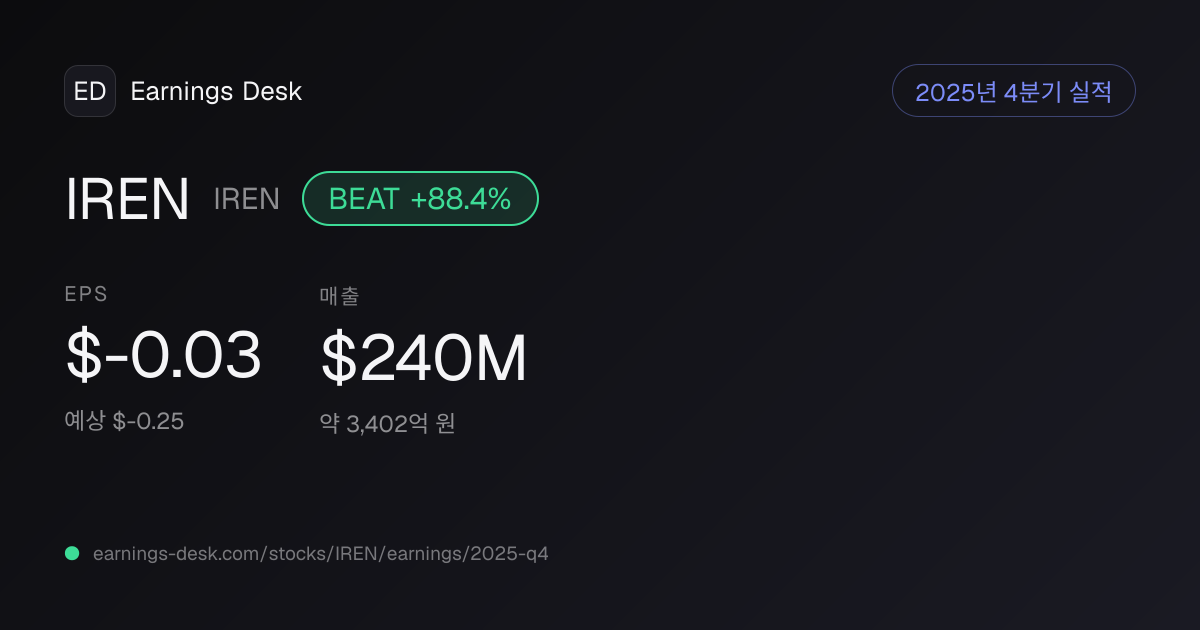
Task: Click the Earnings Desk brand name
Action: coord(216,91)
